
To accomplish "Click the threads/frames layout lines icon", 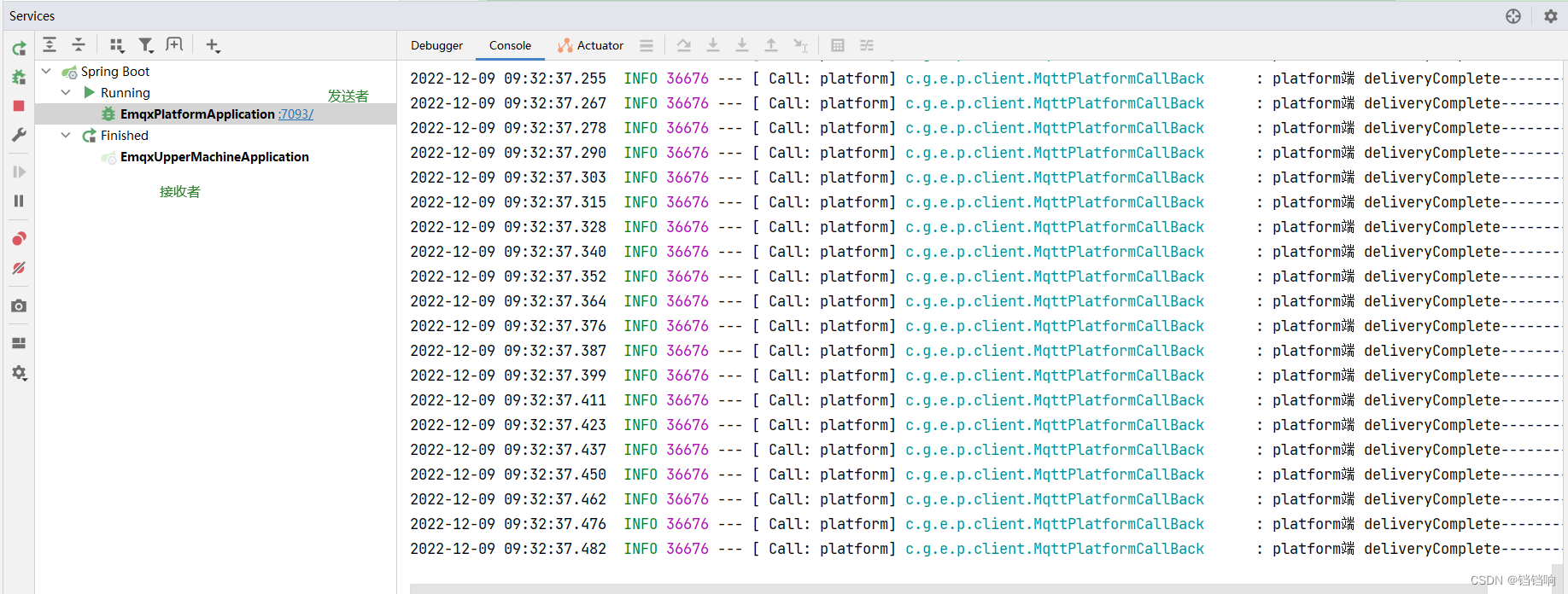I will [647, 45].
